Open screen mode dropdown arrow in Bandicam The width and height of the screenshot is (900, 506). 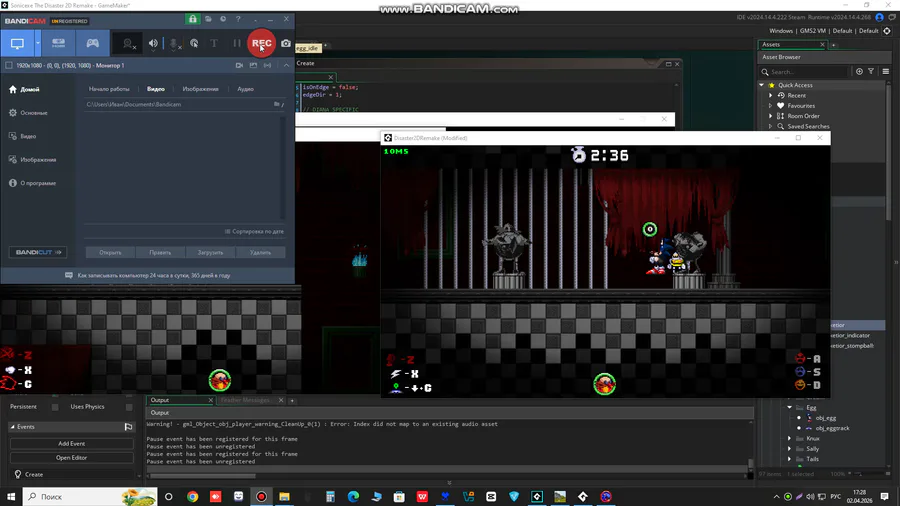[x=37, y=44]
